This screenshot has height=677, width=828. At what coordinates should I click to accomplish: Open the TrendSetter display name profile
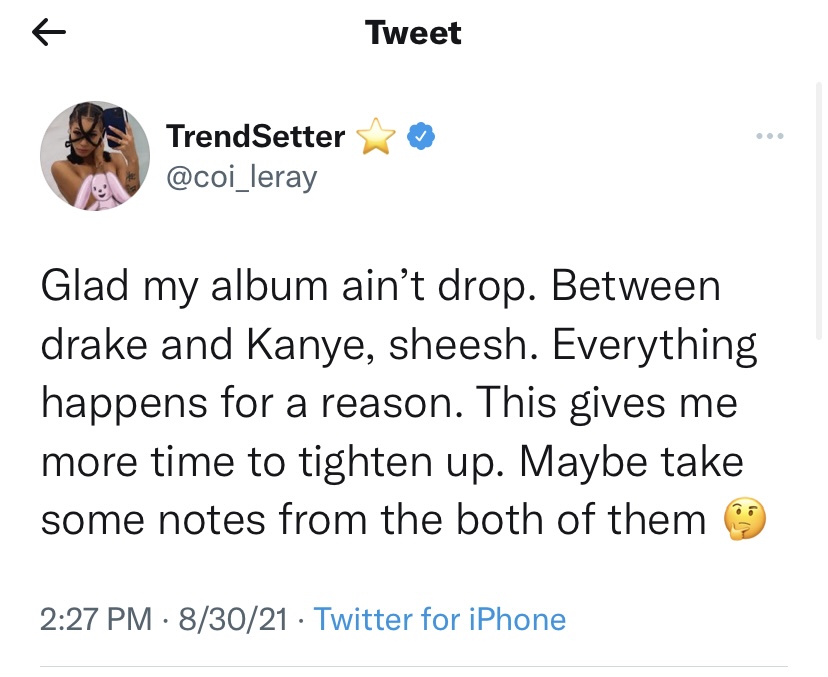pos(256,136)
